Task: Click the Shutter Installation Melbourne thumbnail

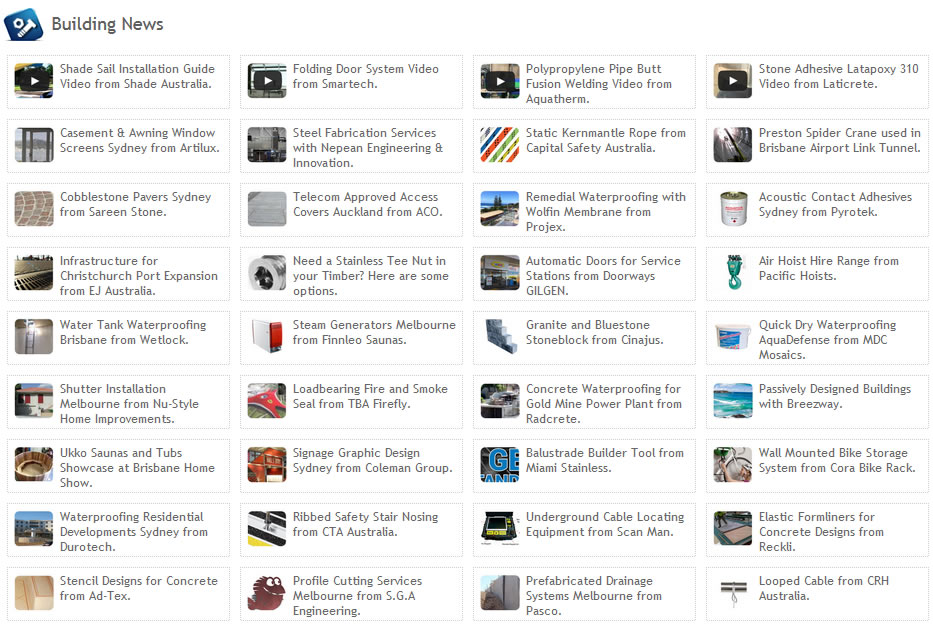Action: (34, 401)
